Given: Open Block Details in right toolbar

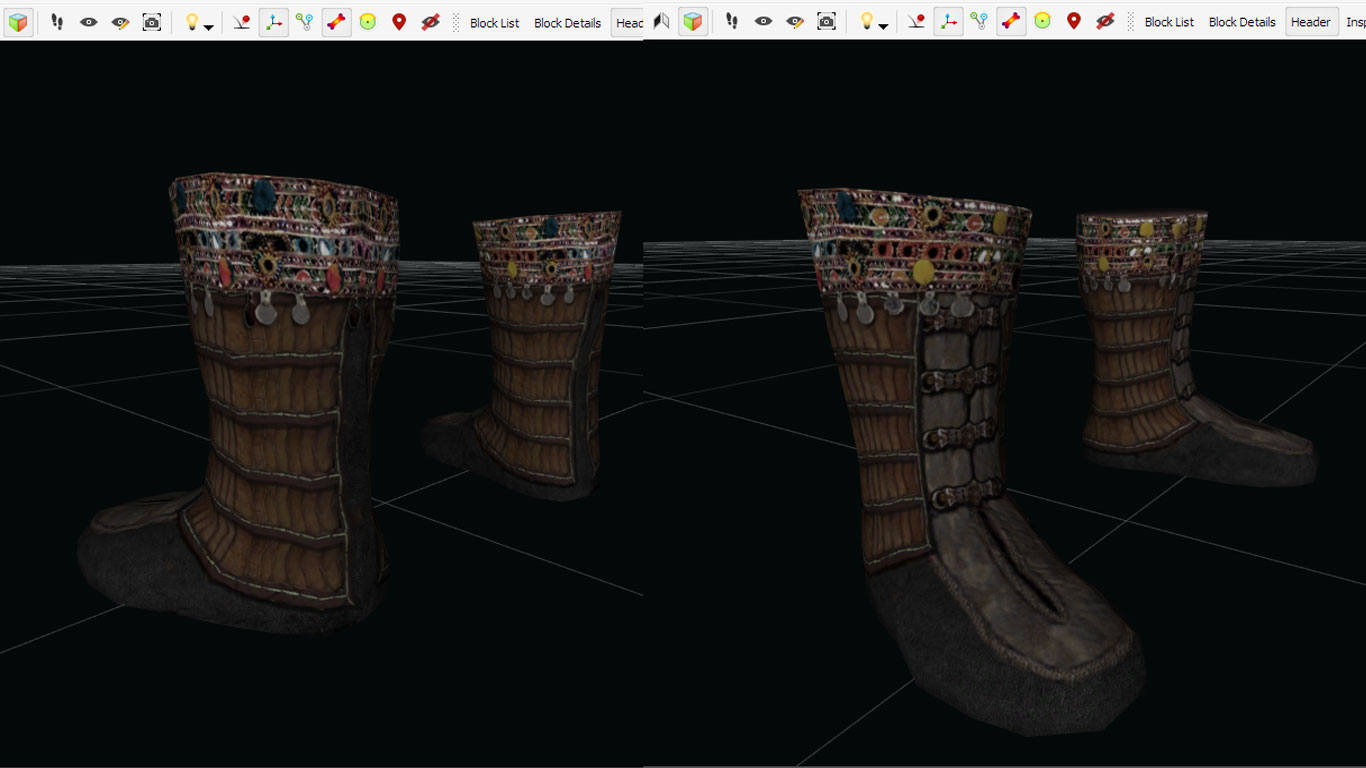Looking at the screenshot, I should point(1242,21).
